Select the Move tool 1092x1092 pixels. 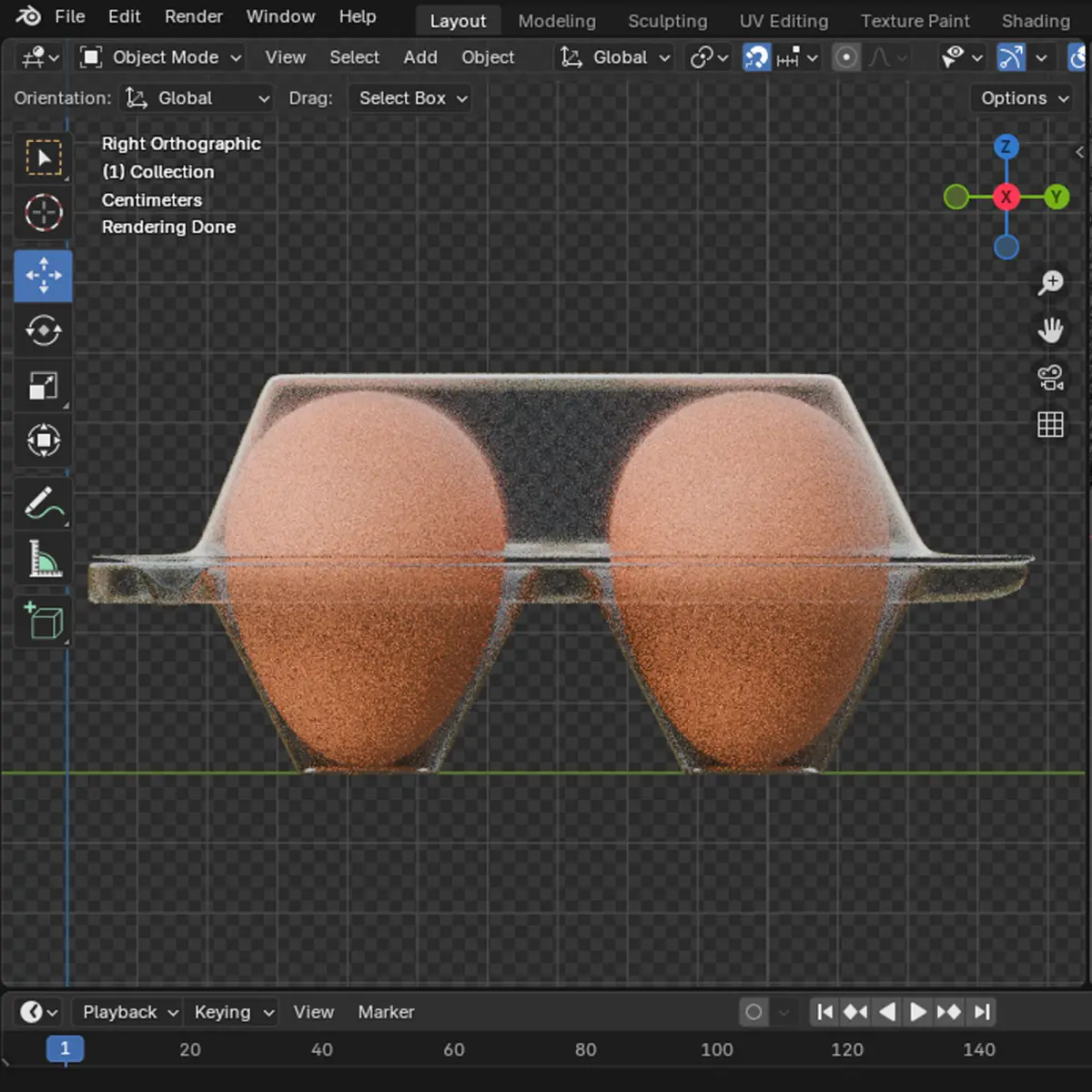click(x=43, y=276)
